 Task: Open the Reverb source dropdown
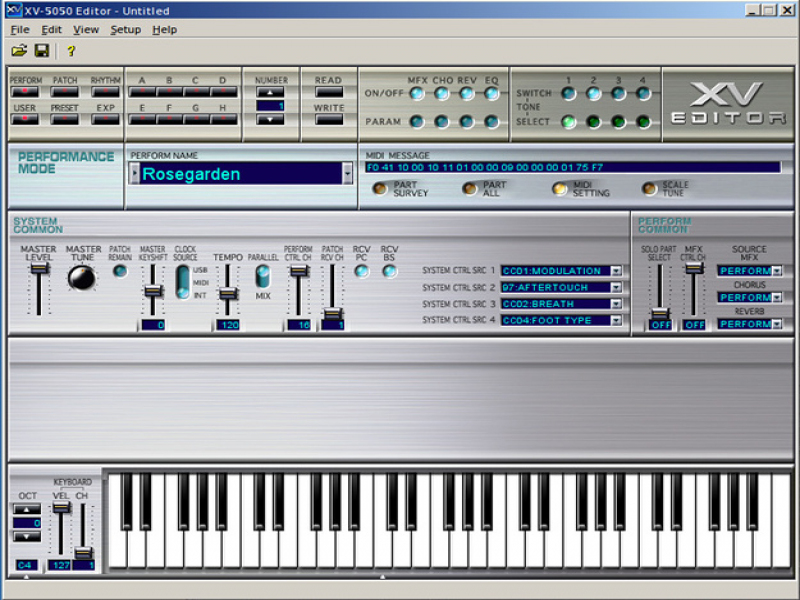(x=777, y=324)
